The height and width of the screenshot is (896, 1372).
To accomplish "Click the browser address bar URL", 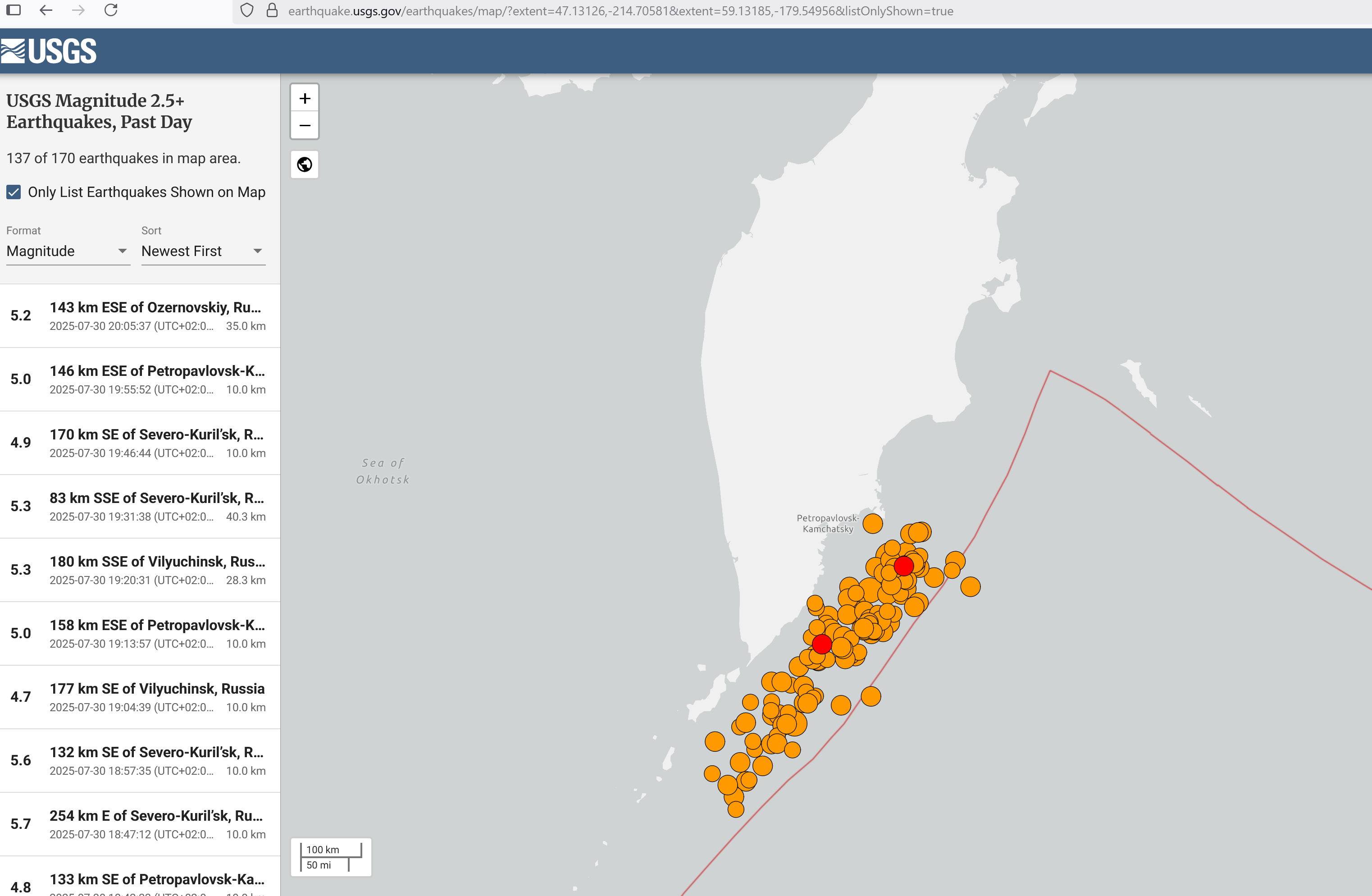I will point(620,11).
